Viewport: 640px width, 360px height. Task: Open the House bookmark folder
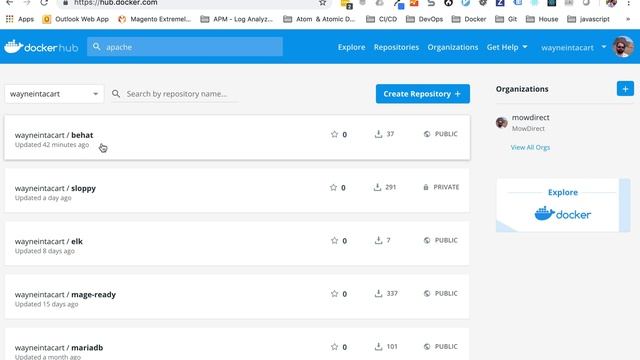pyautogui.click(x=542, y=19)
